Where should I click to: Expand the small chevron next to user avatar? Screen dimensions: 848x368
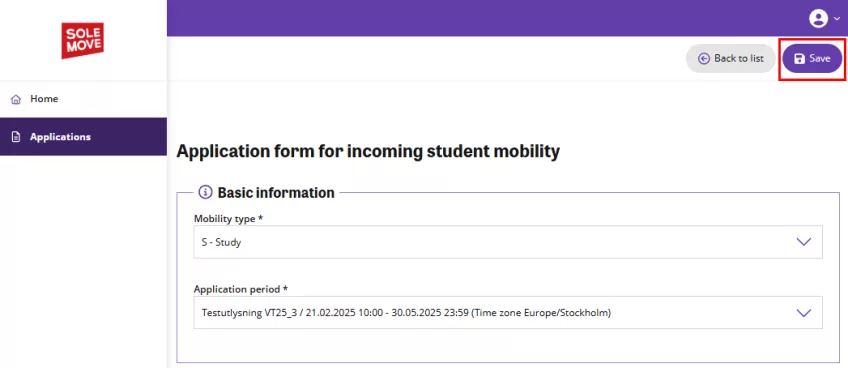[837, 19]
